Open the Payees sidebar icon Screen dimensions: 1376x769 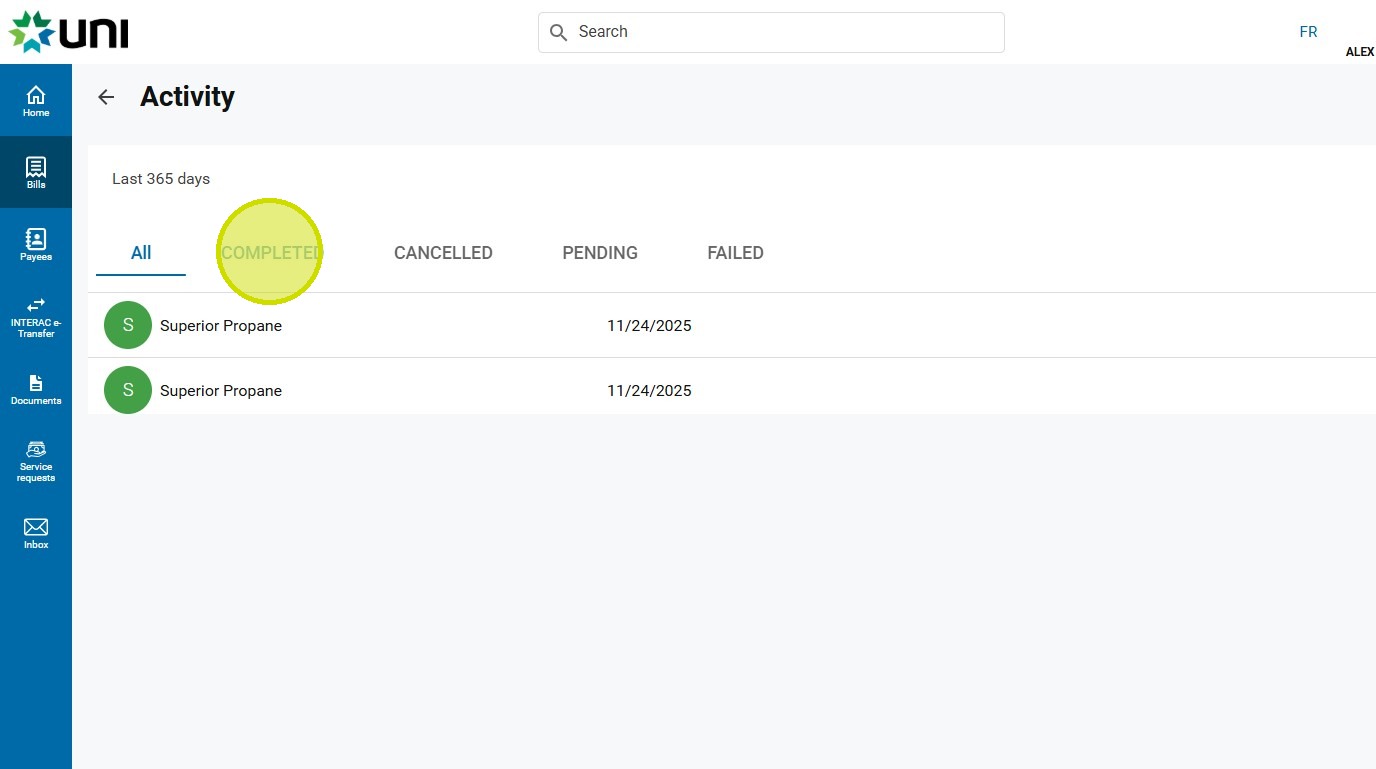click(x=36, y=244)
